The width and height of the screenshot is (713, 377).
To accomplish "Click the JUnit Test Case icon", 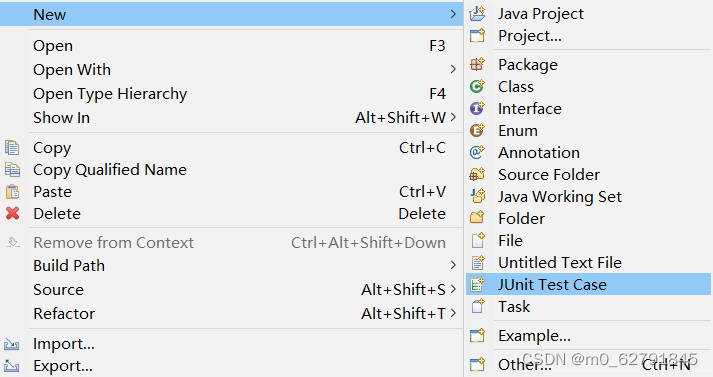I will [477, 284].
